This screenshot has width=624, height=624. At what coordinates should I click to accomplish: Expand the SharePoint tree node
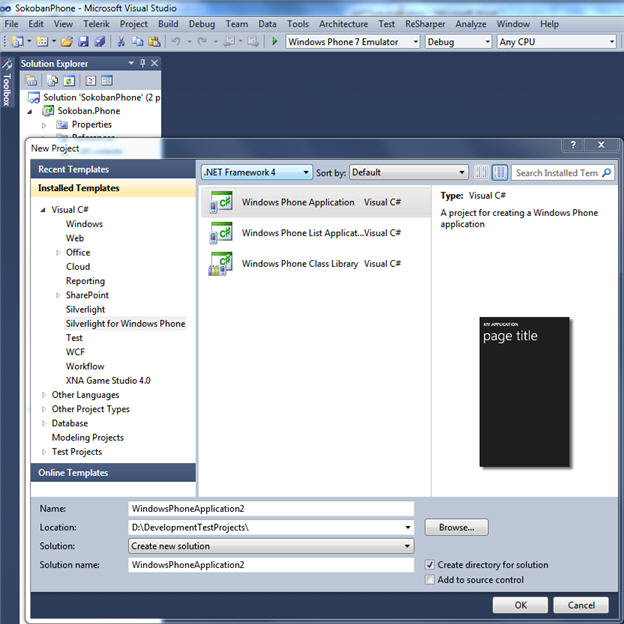tap(58, 295)
